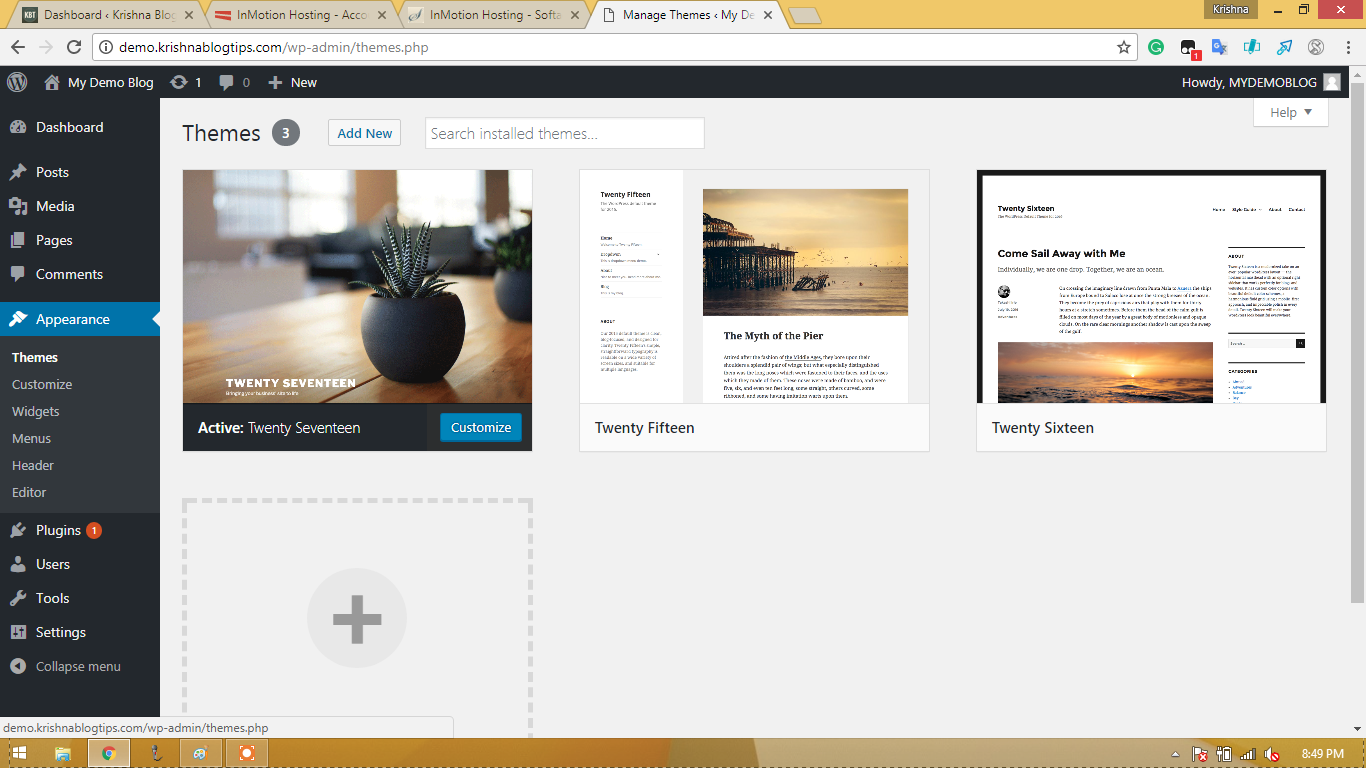Open the Chrome three-dot menu

tap(1346, 47)
